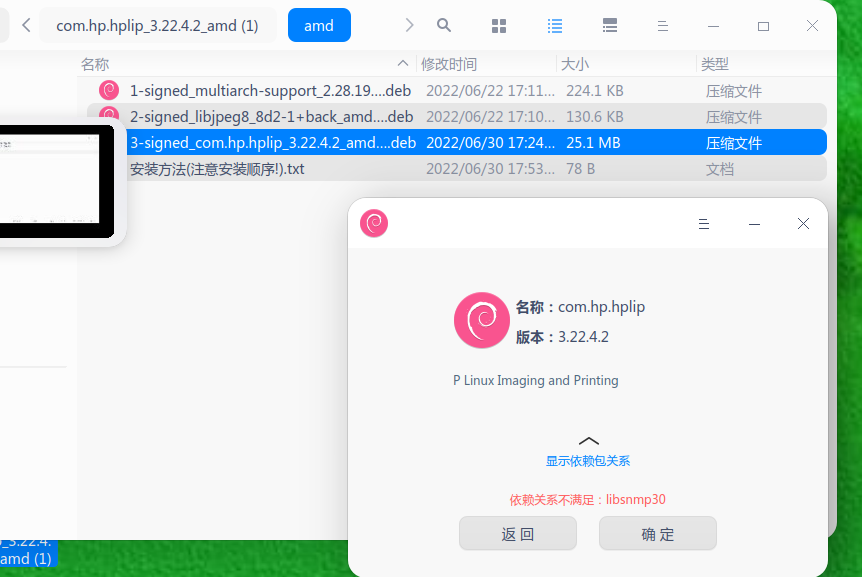862x577 pixels.
Task: Toggle name sort order arrow
Action: pos(403,64)
